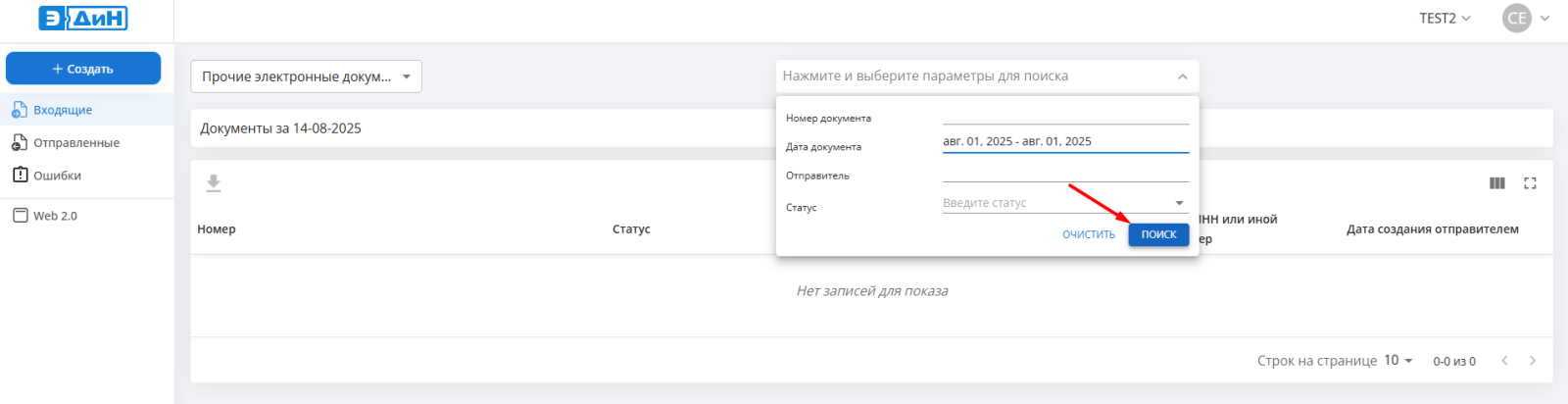Click the Номер документа input field
Image resolution: width=1568 pixels, height=404 pixels.
point(1065,115)
